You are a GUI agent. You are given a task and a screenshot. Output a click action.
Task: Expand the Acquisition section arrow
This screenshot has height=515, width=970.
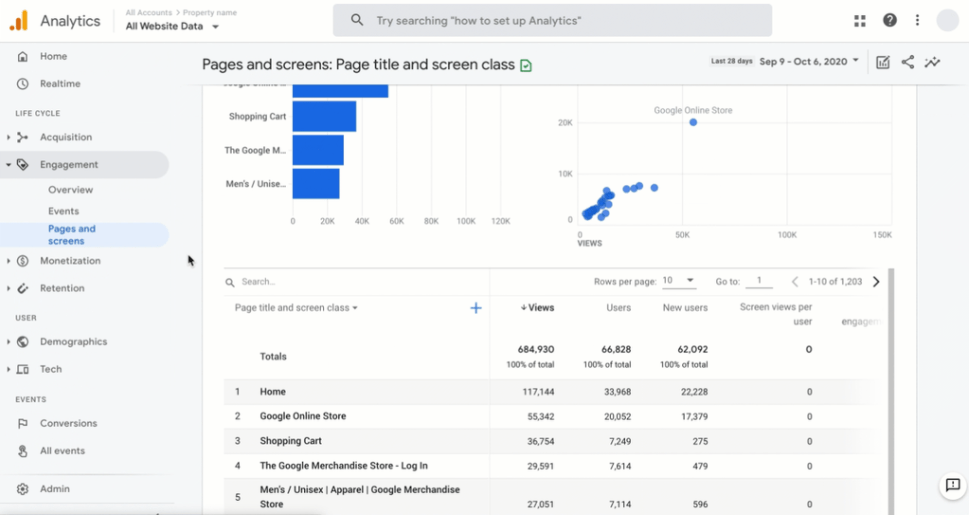coord(8,137)
